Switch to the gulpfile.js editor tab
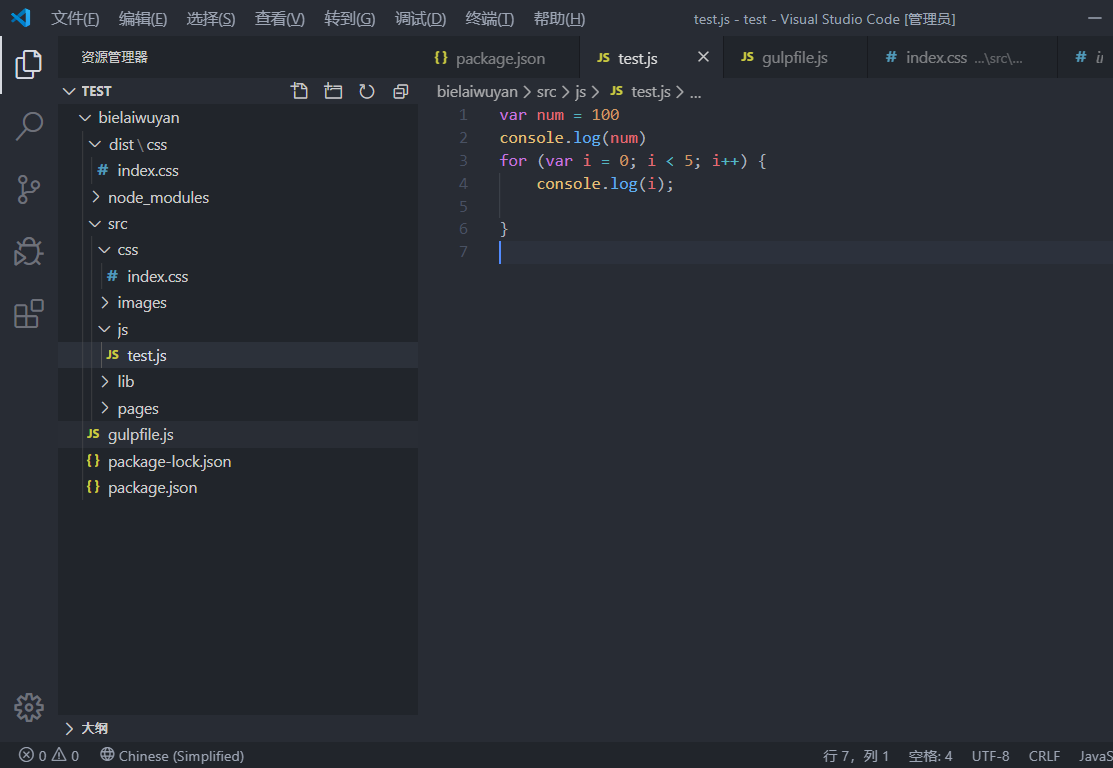 click(795, 57)
